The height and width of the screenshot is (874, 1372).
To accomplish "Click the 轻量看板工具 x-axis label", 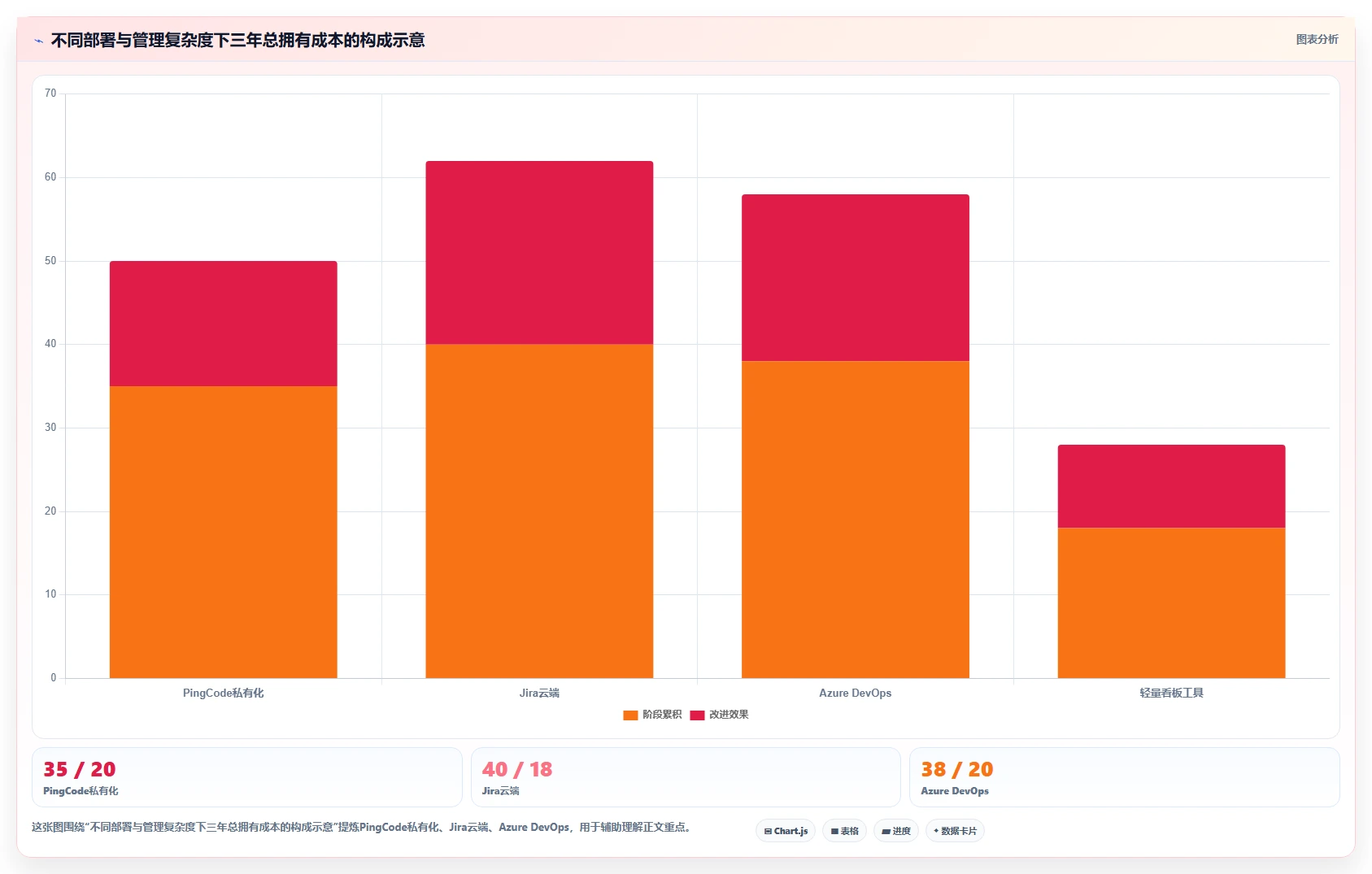I will click(x=1171, y=693).
